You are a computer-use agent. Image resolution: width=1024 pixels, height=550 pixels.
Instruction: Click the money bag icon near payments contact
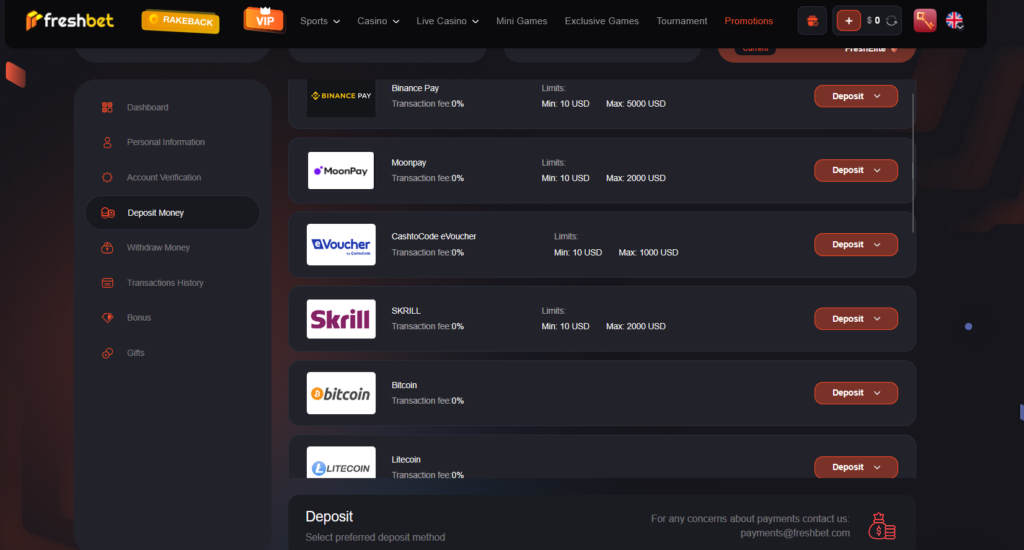(x=882, y=526)
